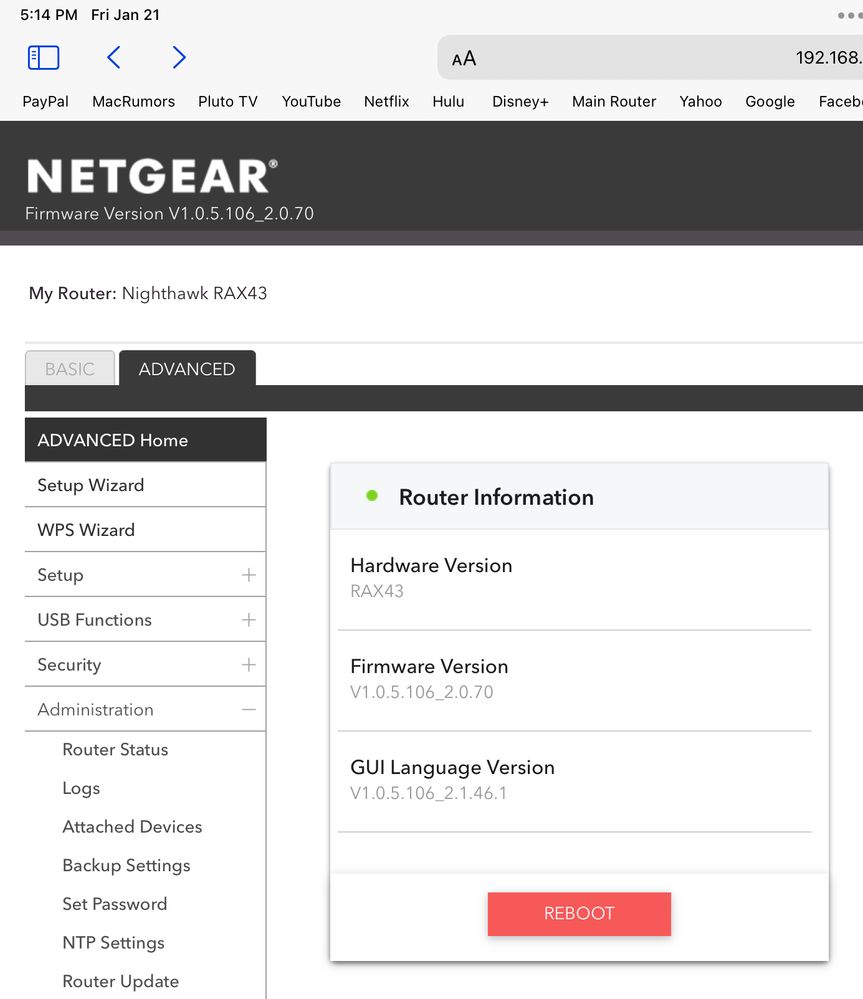This screenshot has width=863, height=999.
Task: Switch to the BASIC tab
Action: click(70, 368)
